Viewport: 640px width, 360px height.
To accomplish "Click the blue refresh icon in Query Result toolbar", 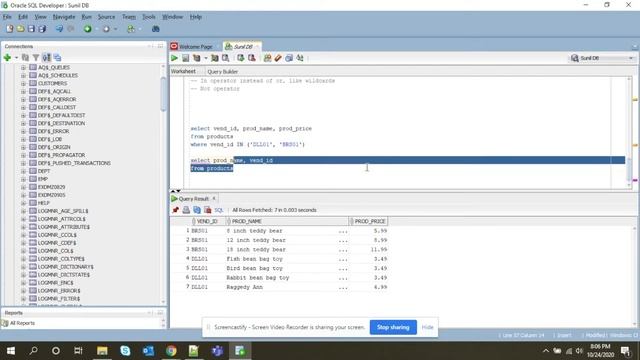I will click(x=197, y=210).
